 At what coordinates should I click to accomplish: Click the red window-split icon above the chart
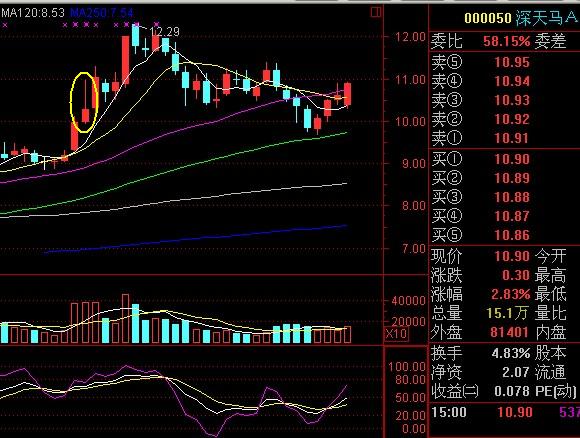coord(376,12)
